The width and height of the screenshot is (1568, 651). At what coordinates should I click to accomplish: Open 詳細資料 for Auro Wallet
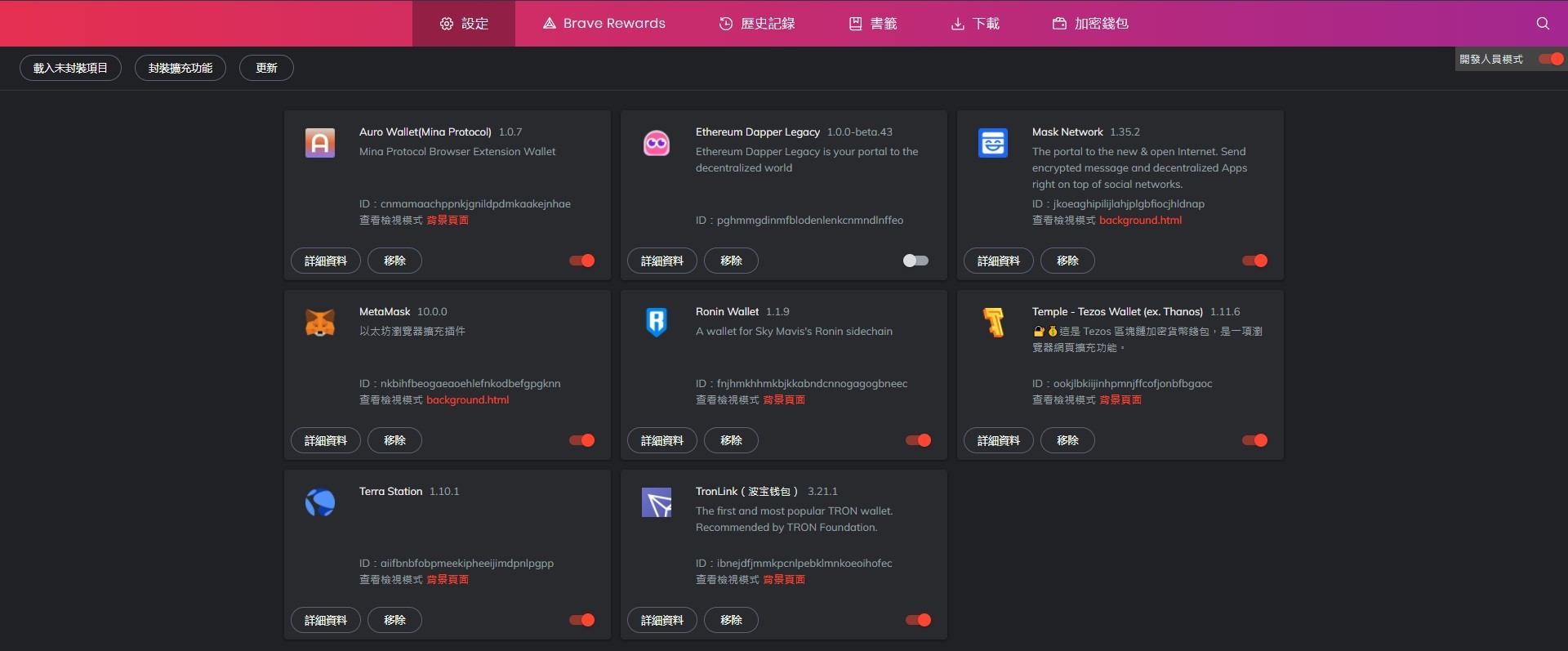326,261
